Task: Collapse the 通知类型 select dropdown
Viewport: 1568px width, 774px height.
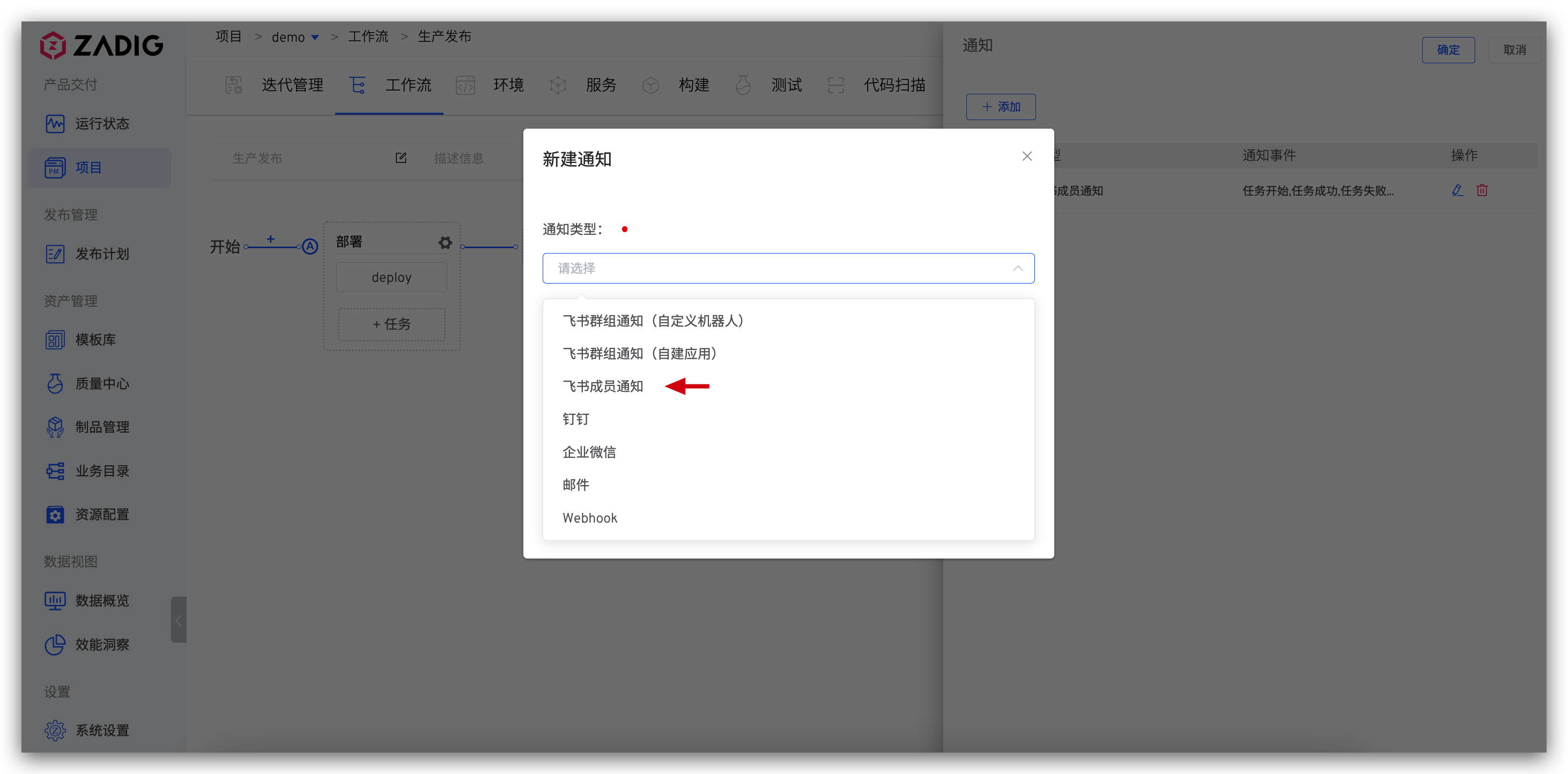Action: click(x=1017, y=269)
